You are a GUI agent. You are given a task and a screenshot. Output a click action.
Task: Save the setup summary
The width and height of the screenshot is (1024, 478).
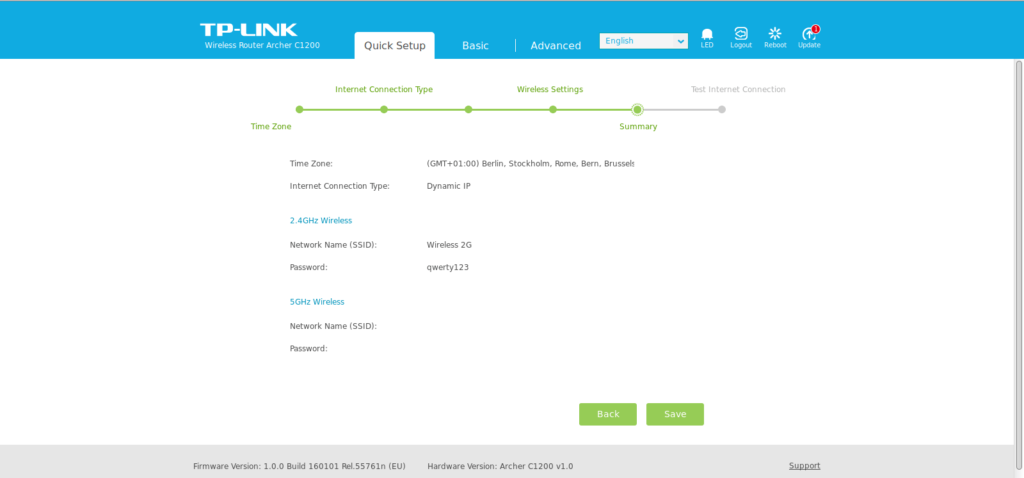click(x=675, y=414)
